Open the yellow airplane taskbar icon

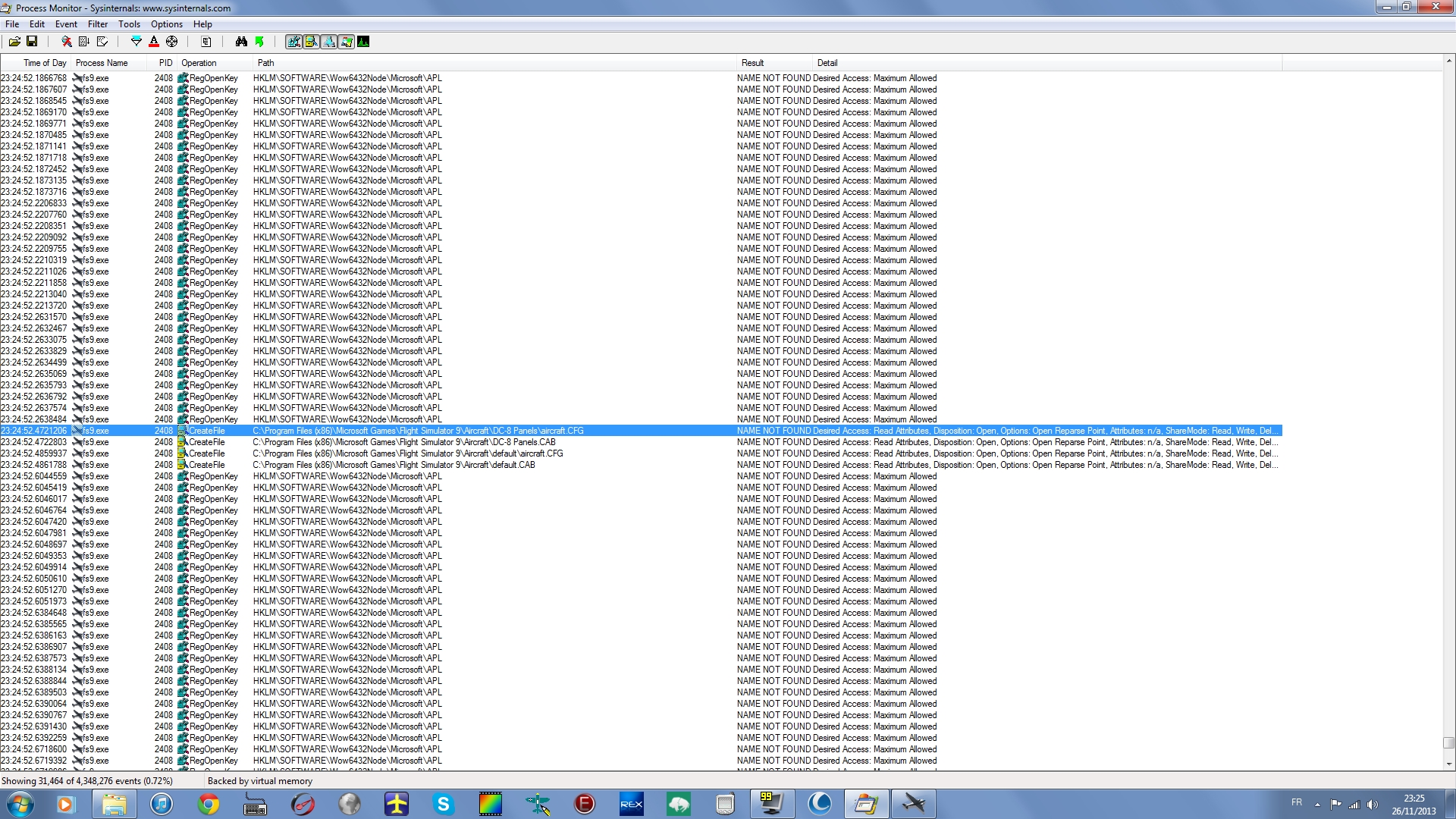(x=397, y=804)
